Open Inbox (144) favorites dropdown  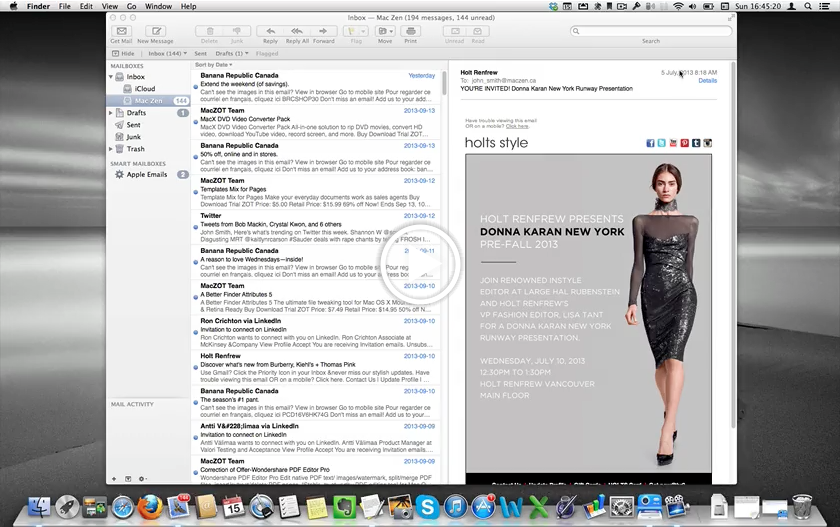(x=168, y=54)
